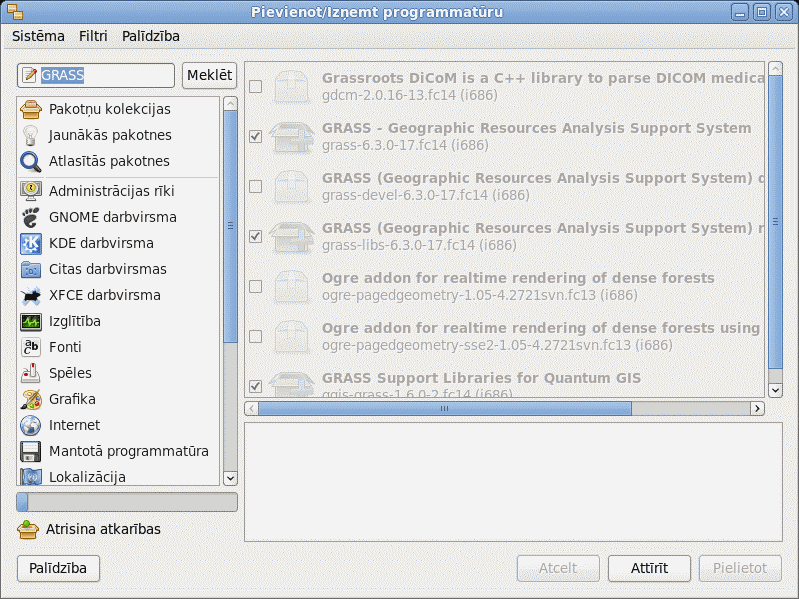Open the Filtri menu
The width and height of the screenshot is (799, 599).
(x=93, y=36)
